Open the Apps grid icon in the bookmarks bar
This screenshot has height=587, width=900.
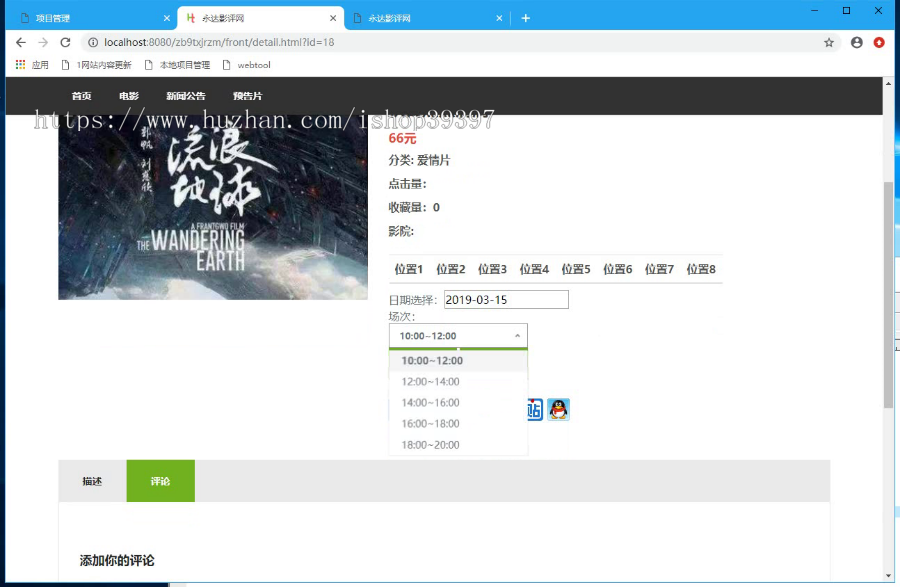pyautogui.click(x=21, y=65)
